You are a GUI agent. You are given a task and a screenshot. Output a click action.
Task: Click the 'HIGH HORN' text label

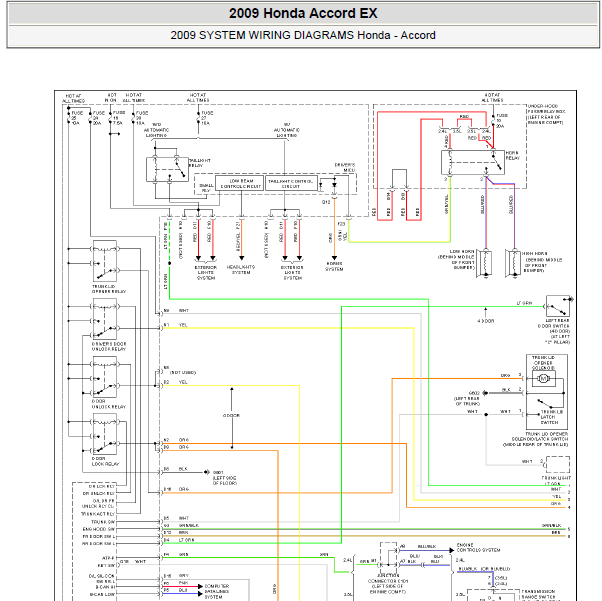pyautogui.click(x=535, y=253)
